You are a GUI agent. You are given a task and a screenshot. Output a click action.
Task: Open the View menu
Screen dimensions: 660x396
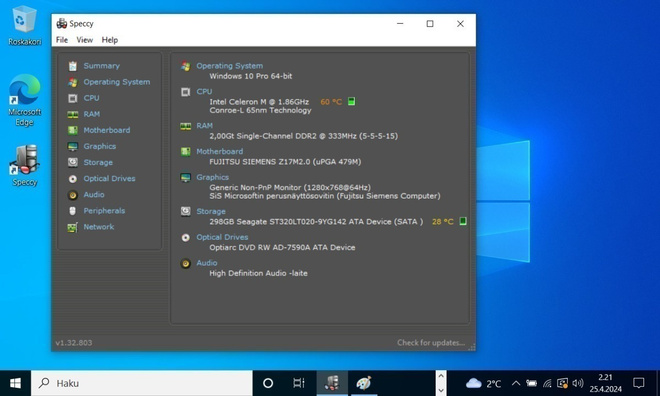(85, 40)
